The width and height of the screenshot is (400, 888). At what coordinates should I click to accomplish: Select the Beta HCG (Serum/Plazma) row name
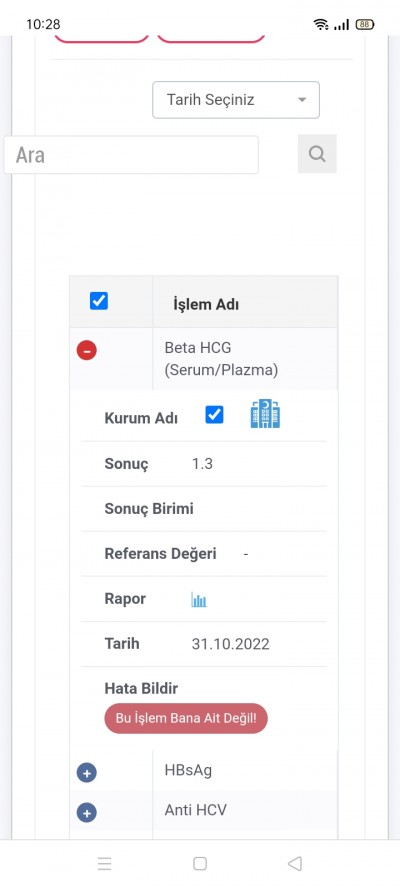(x=221, y=358)
